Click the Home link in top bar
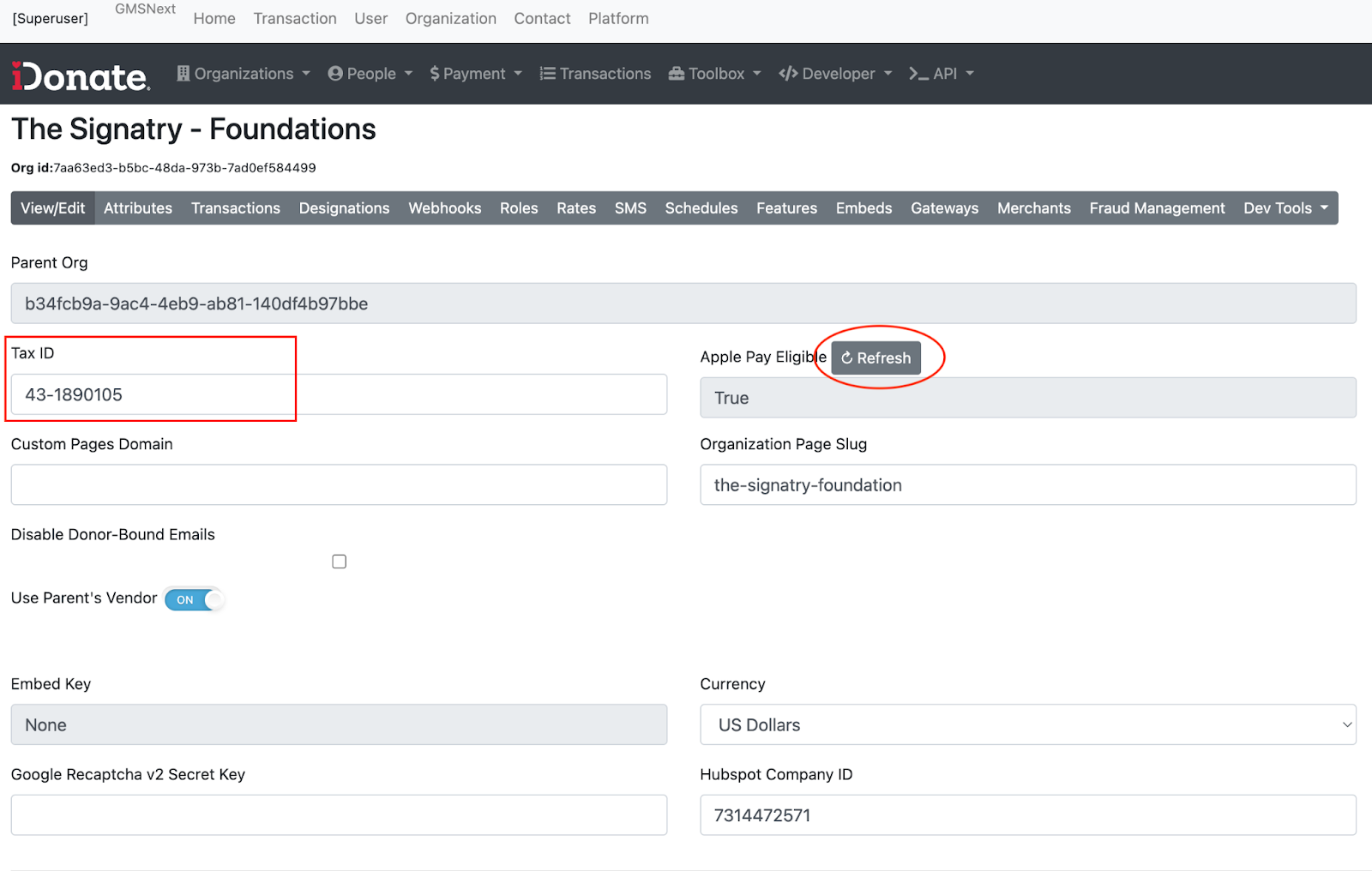Screen dimensions: 1372x871 (214, 19)
